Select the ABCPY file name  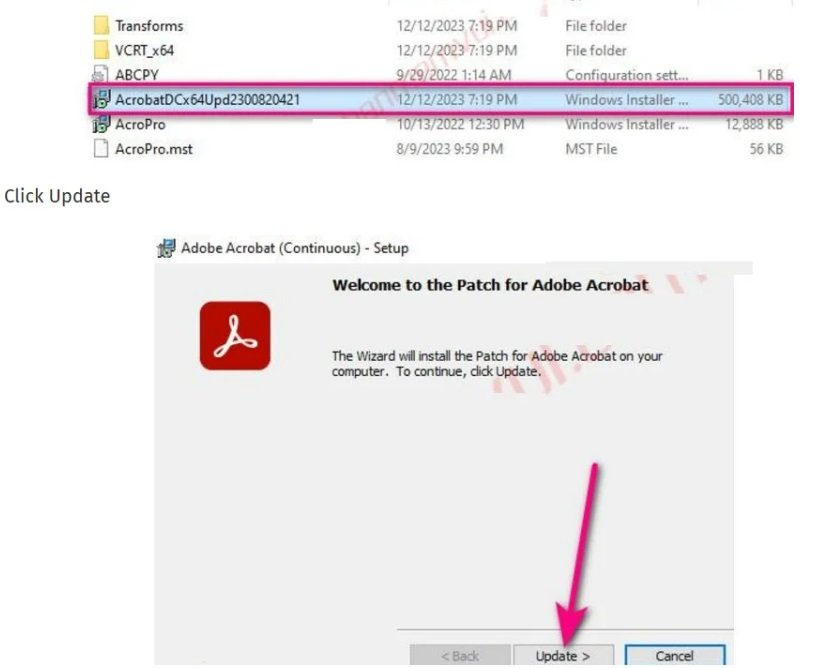tap(137, 75)
